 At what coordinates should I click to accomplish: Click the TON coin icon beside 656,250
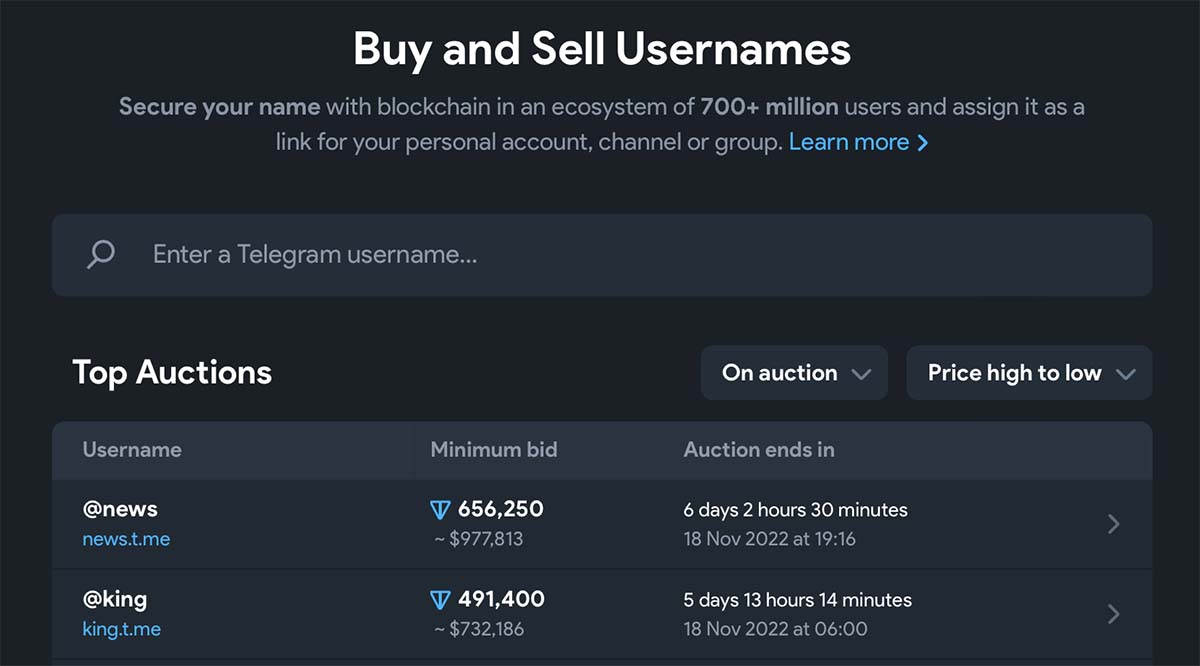440,510
